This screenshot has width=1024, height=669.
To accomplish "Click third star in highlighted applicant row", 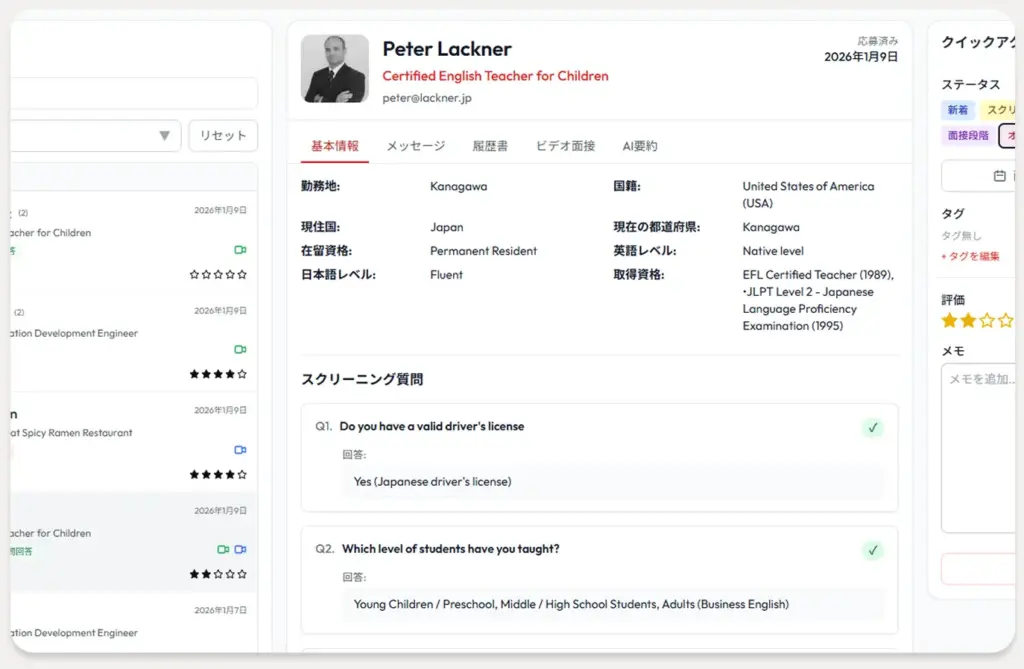I will click(x=218, y=574).
